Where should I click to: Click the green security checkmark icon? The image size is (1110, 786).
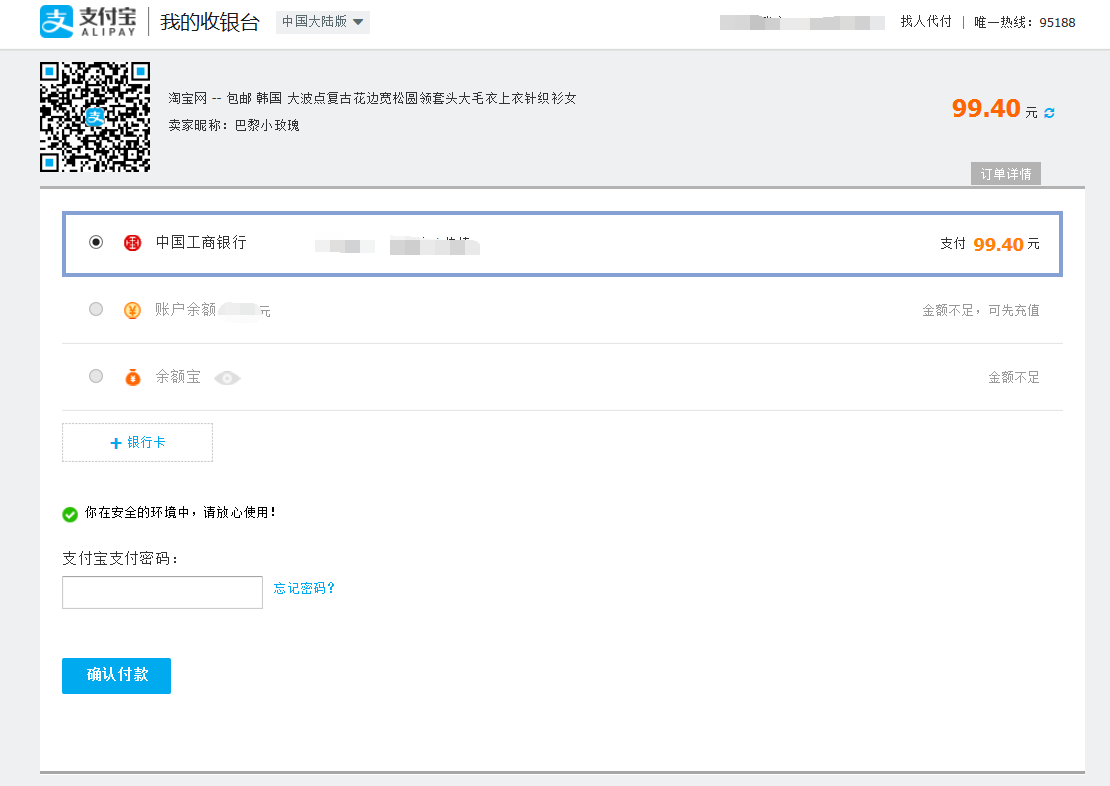70,514
